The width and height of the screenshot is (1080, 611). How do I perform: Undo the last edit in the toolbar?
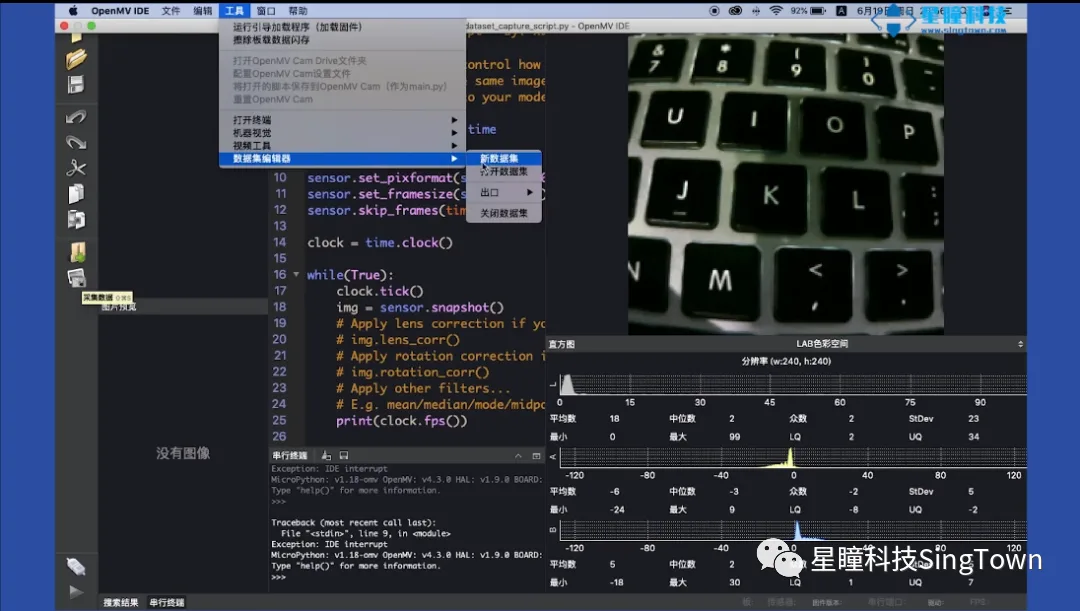(x=76, y=116)
